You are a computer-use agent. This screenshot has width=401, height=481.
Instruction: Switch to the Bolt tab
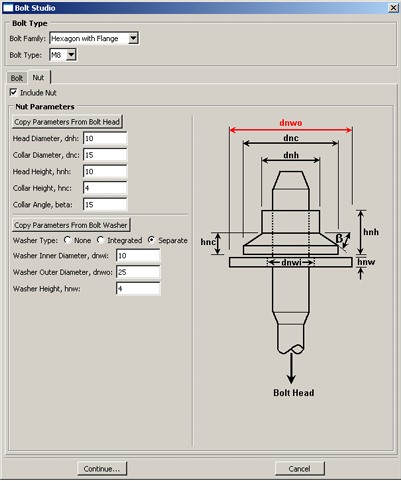click(17, 78)
